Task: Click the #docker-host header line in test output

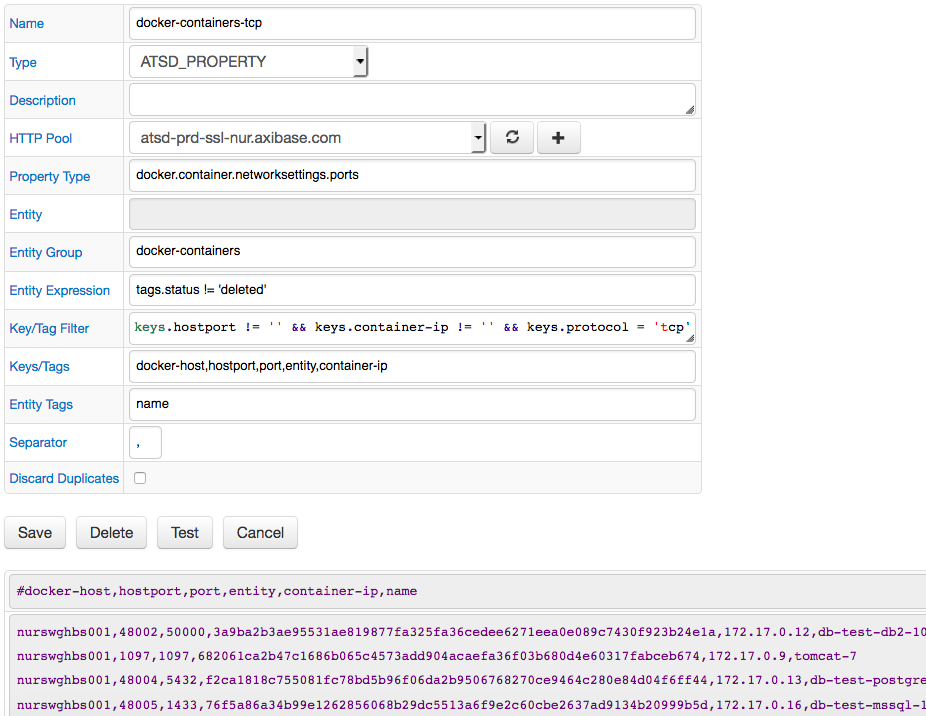Action: tap(217, 591)
